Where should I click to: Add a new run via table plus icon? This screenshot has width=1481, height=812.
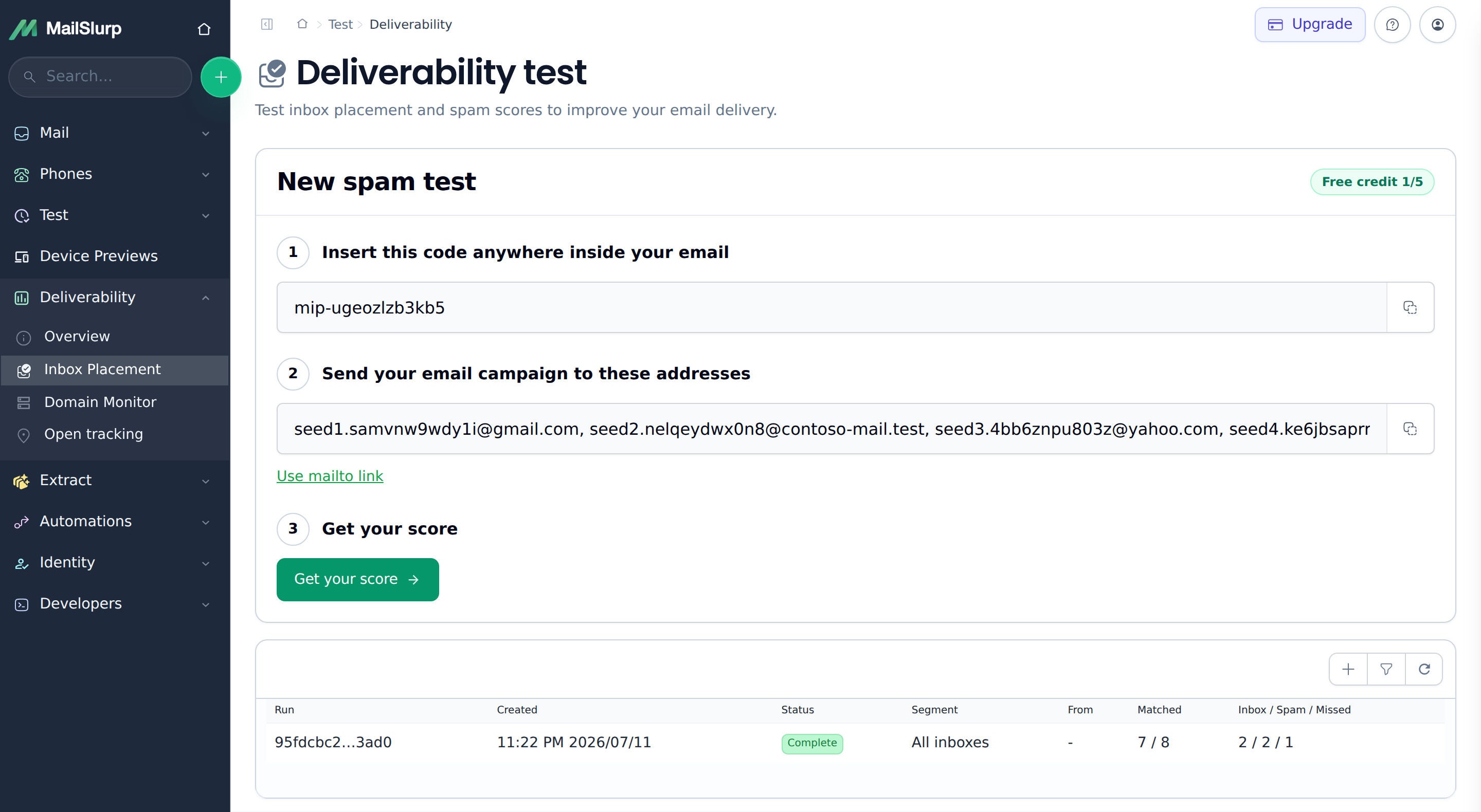1348,669
